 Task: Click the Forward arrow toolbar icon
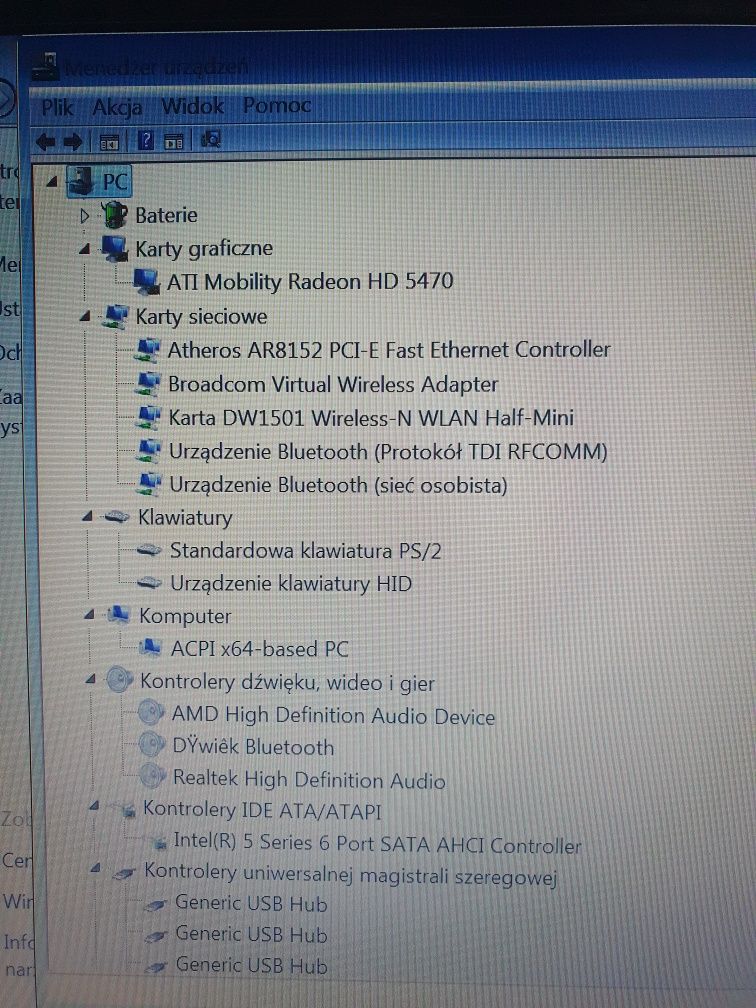73,141
